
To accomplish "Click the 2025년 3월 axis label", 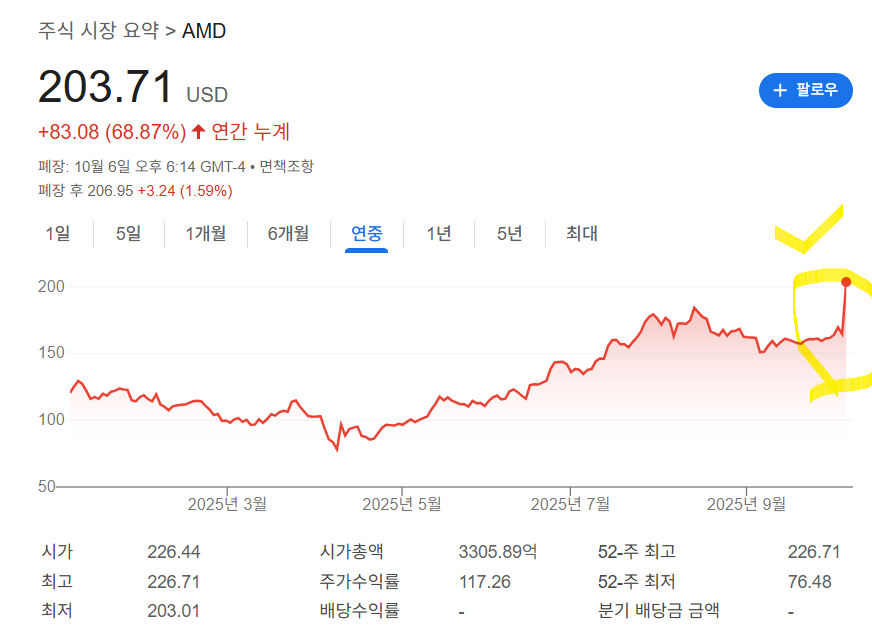I will (x=227, y=504).
